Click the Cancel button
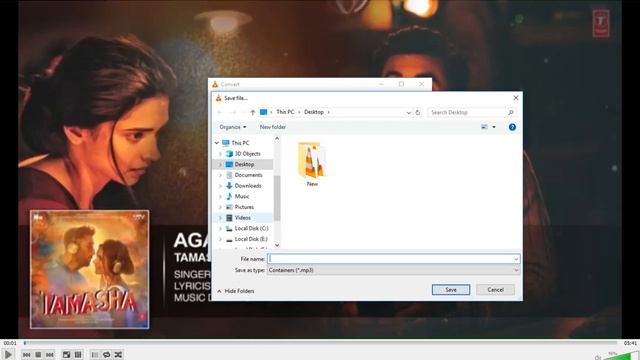Viewport: 640px width, 360px height. coord(495,289)
